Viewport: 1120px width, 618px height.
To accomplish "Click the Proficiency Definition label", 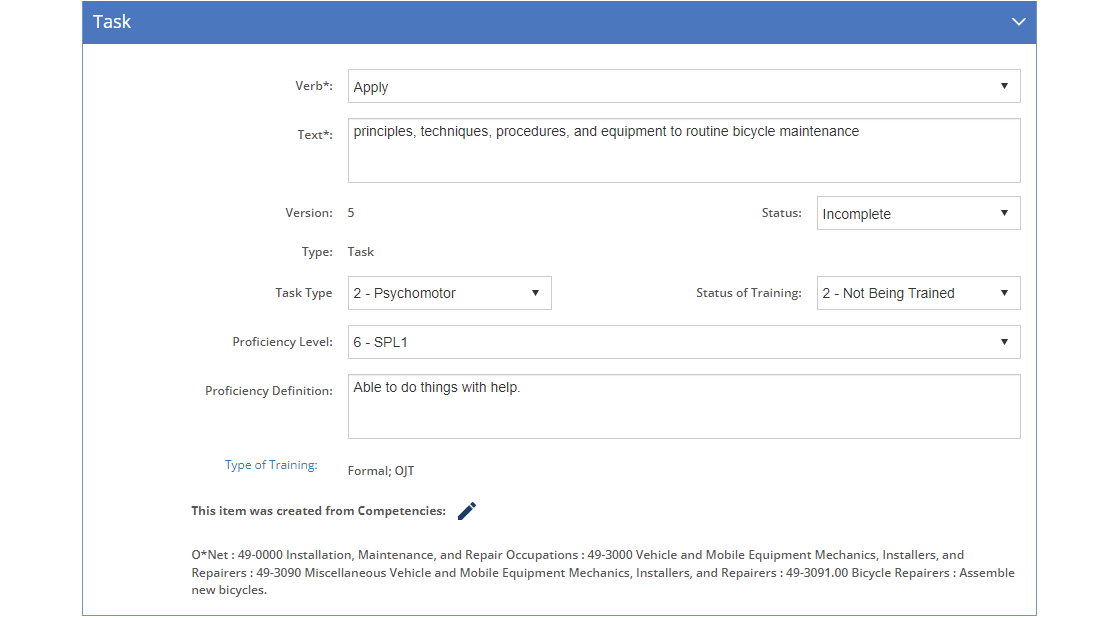I will tap(269, 391).
